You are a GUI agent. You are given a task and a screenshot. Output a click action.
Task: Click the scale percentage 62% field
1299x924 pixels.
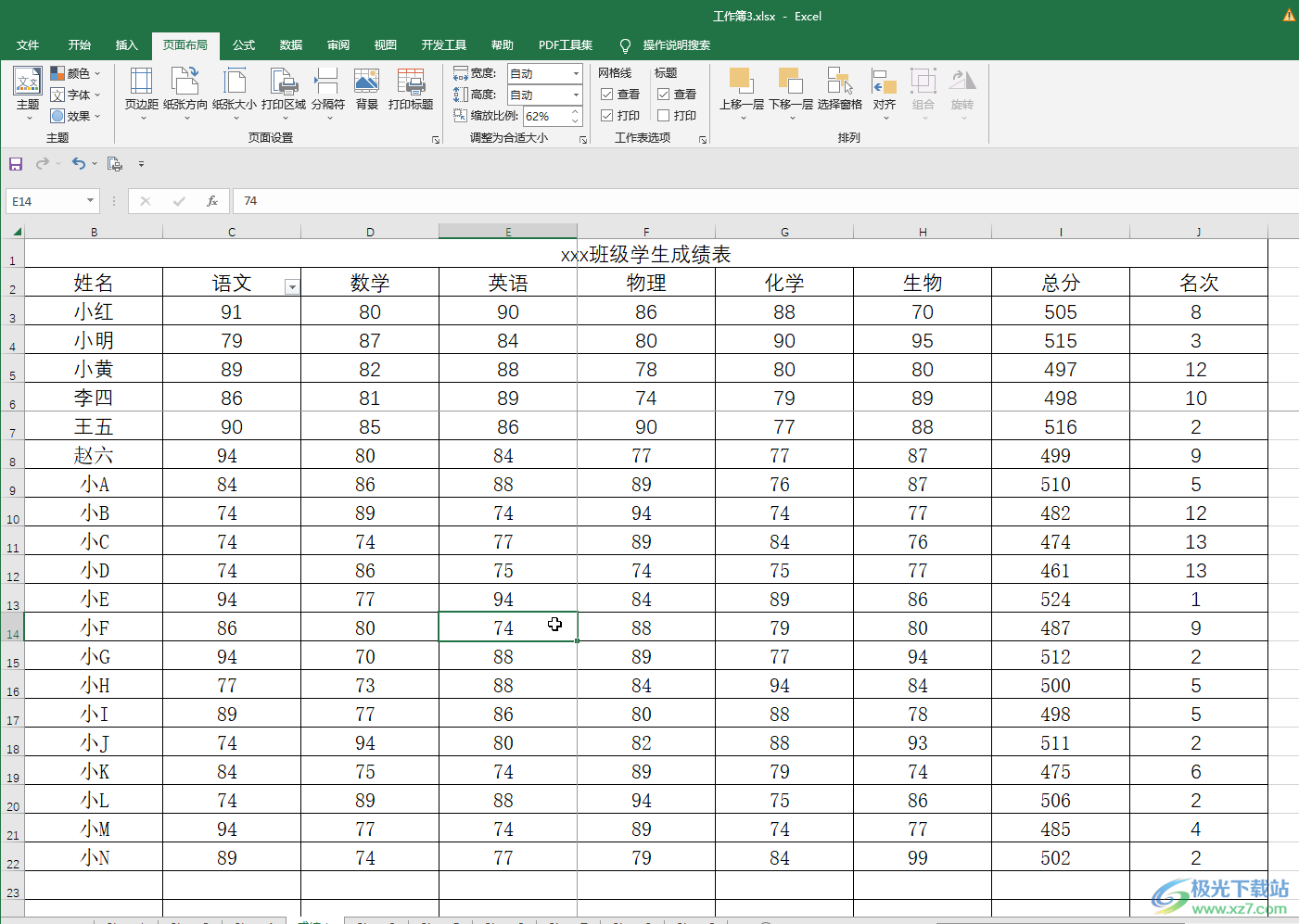(545, 116)
